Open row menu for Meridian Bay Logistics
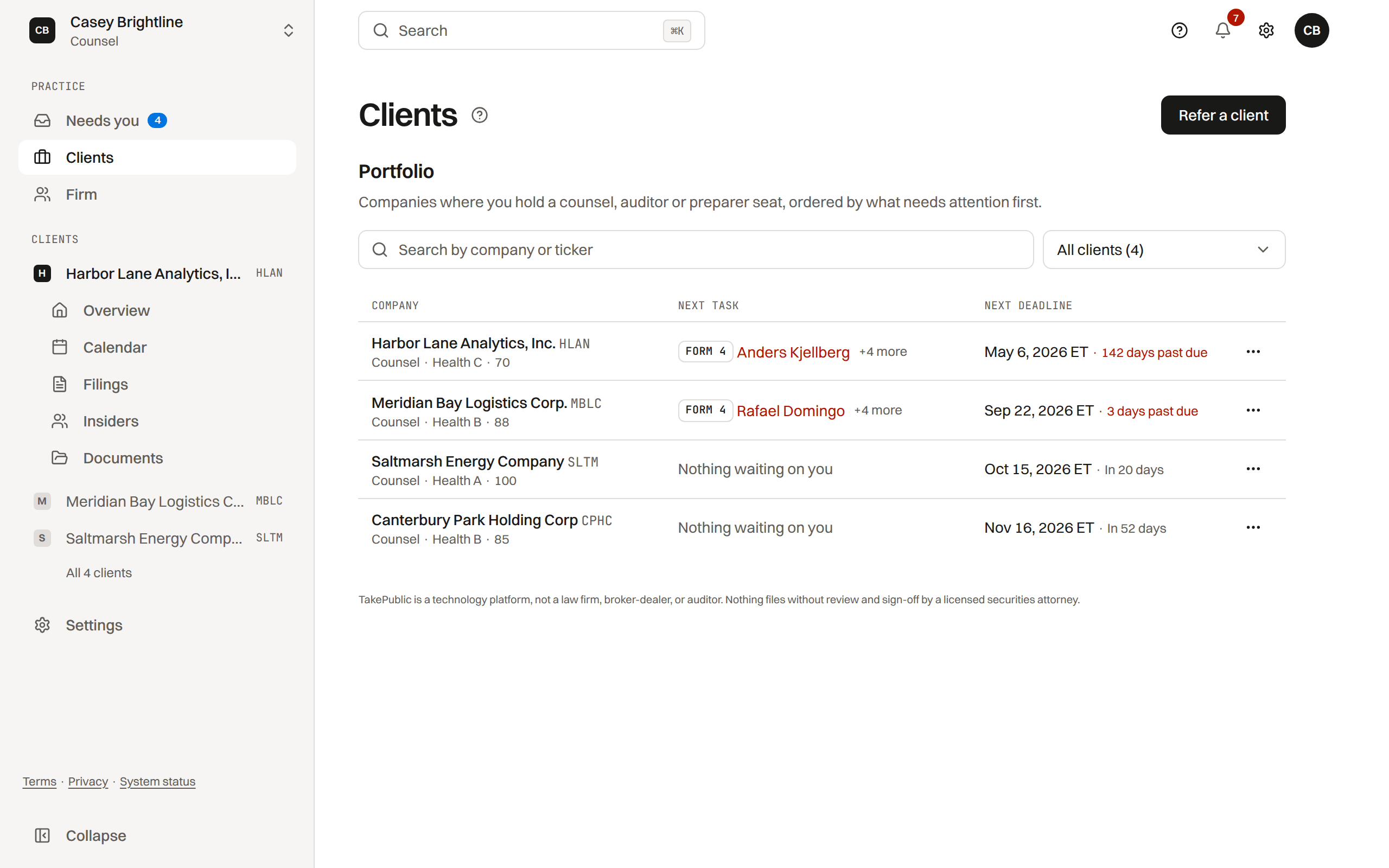Viewport: 1389px width, 868px height. click(1253, 410)
